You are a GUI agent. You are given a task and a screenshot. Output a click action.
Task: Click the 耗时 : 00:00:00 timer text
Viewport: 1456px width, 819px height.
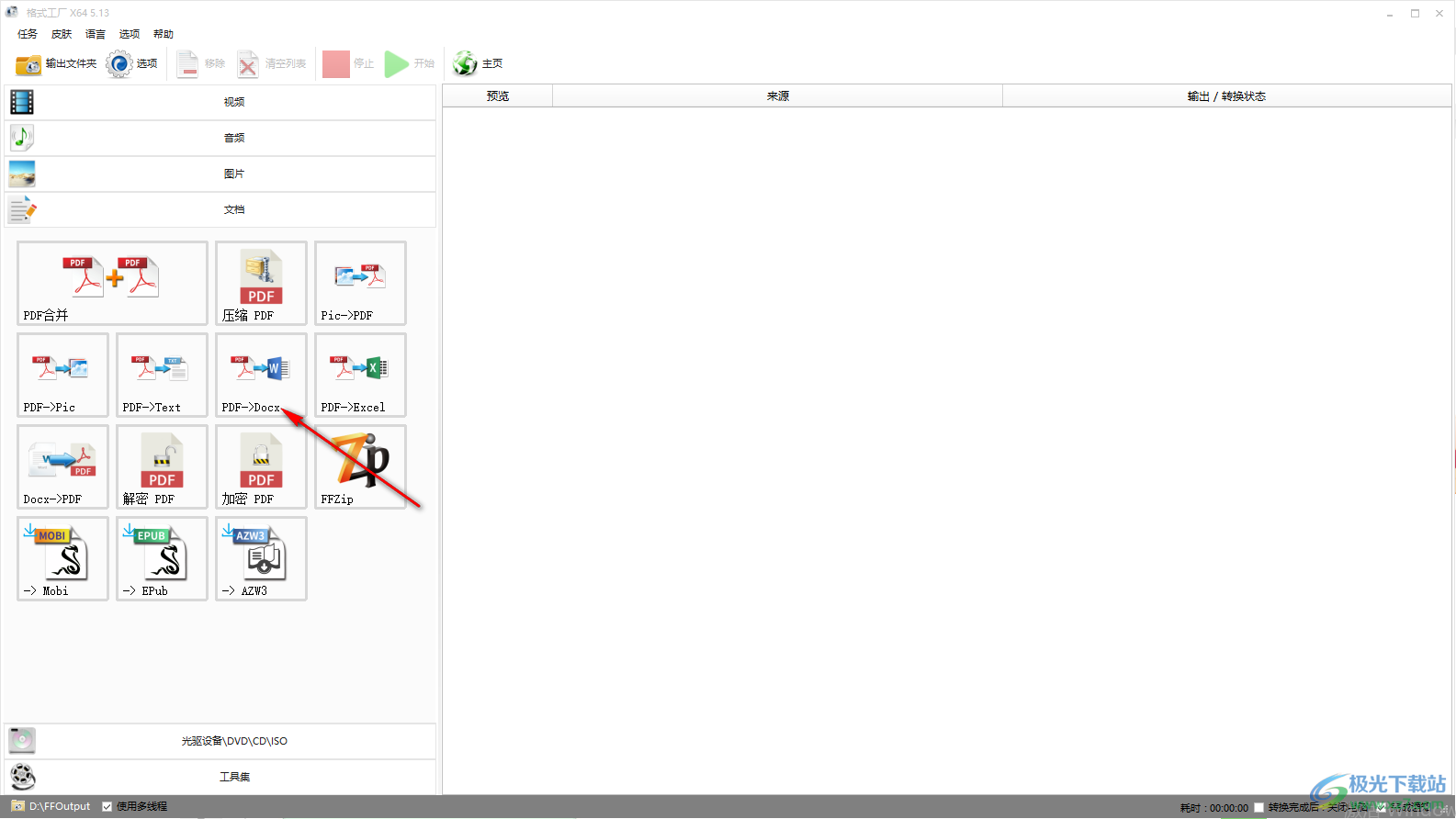(x=1214, y=808)
